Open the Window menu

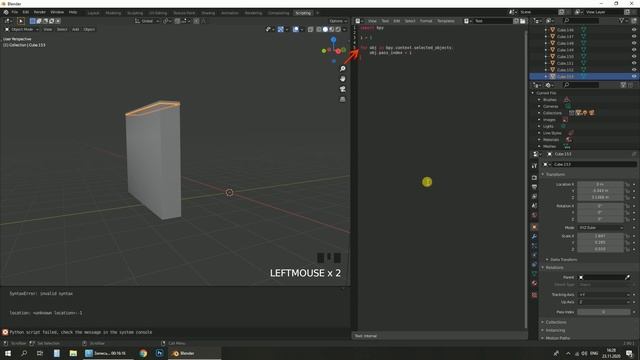point(57,12)
